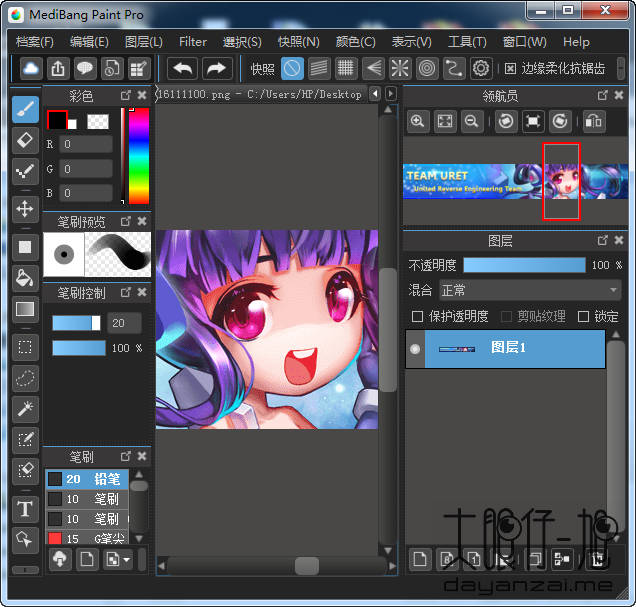Viewport: 636px width, 607px height.
Task: Open the cloud save icon
Action: (31, 68)
